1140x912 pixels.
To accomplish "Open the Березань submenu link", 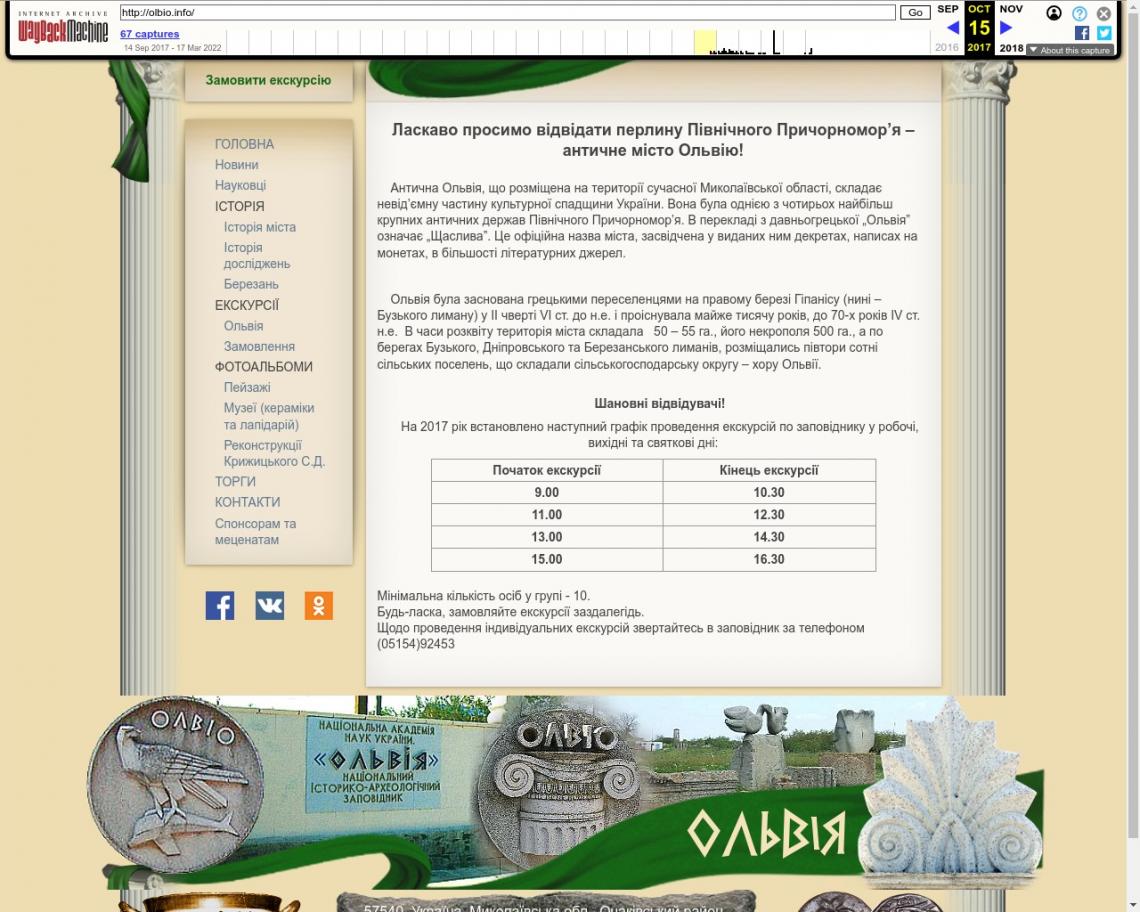I will point(251,284).
